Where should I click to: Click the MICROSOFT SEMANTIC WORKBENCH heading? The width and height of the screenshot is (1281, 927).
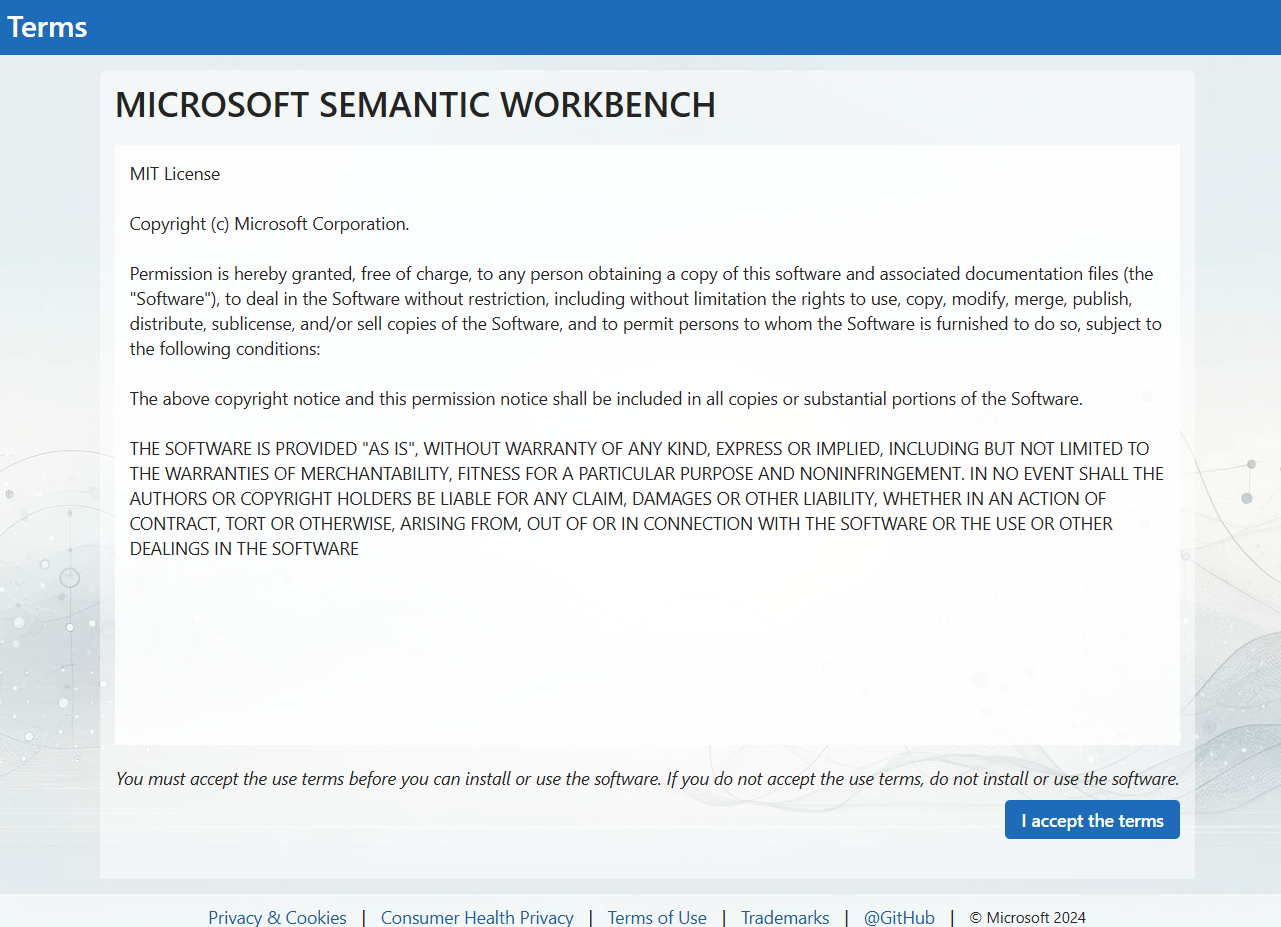(x=416, y=105)
